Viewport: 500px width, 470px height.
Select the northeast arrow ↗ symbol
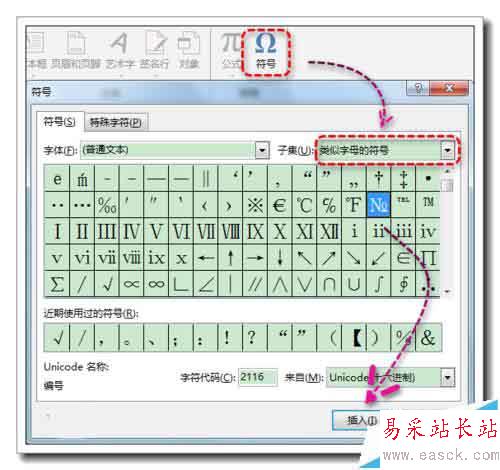pos(329,257)
